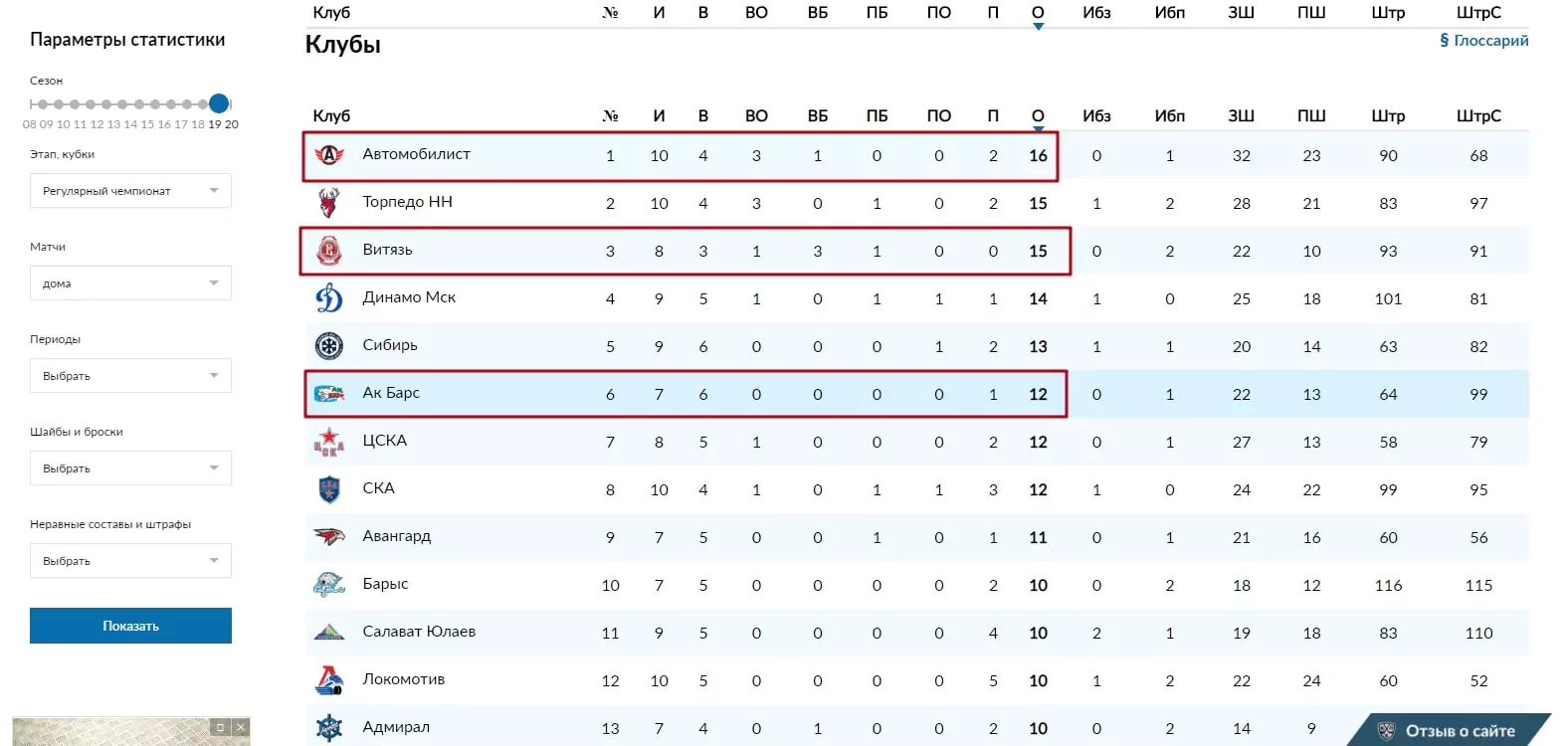The width and height of the screenshot is (1568, 746).
Task: Click the ЦСКА club logo
Action: (329, 442)
